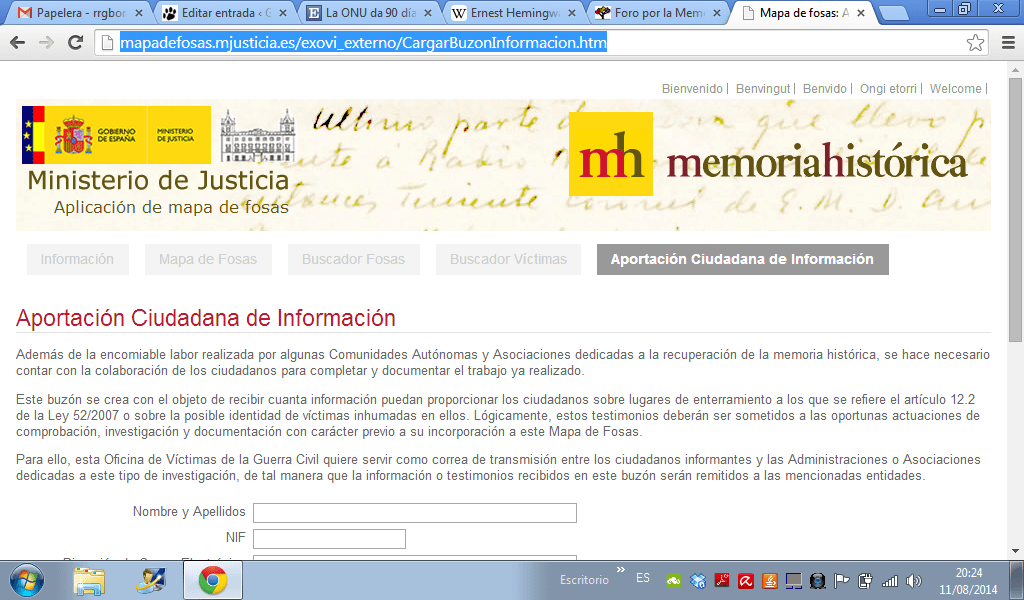
Task: Open the Ministerio de Justicia coat of arms logo
Action: pyautogui.click(x=73, y=135)
